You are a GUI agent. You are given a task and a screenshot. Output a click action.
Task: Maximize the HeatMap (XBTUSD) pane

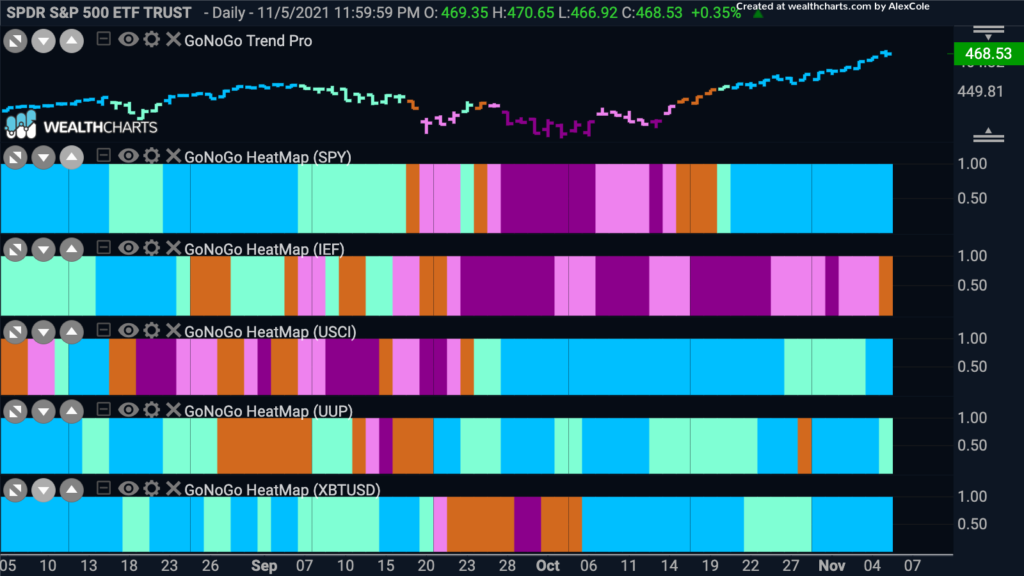point(15,490)
